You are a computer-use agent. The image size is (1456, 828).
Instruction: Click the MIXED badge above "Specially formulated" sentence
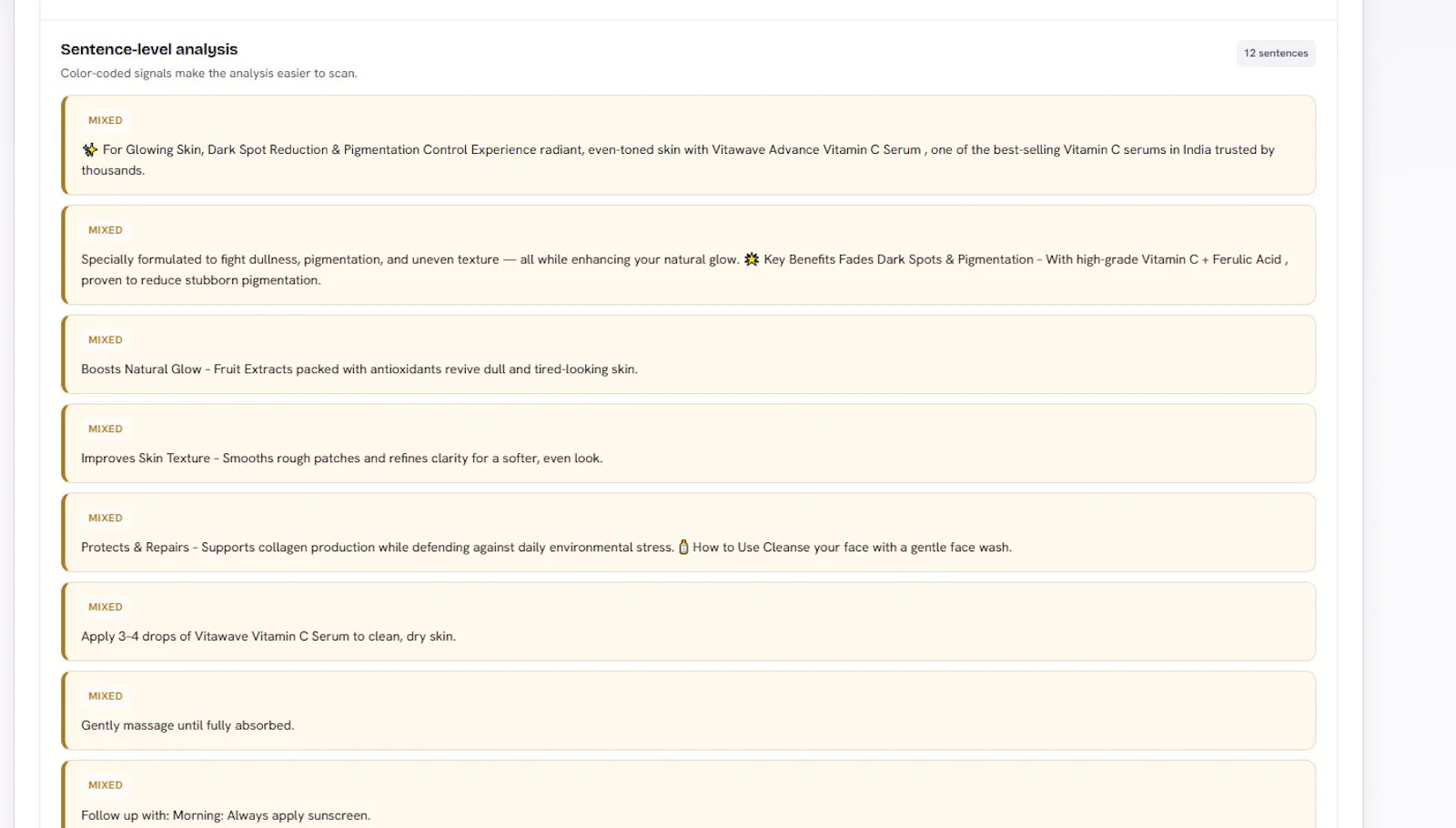point(106,230)
